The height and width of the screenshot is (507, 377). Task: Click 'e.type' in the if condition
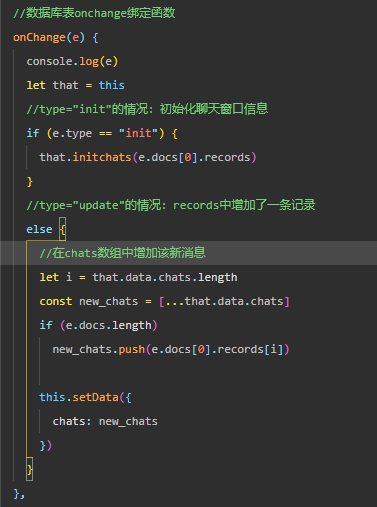(72, 133)
